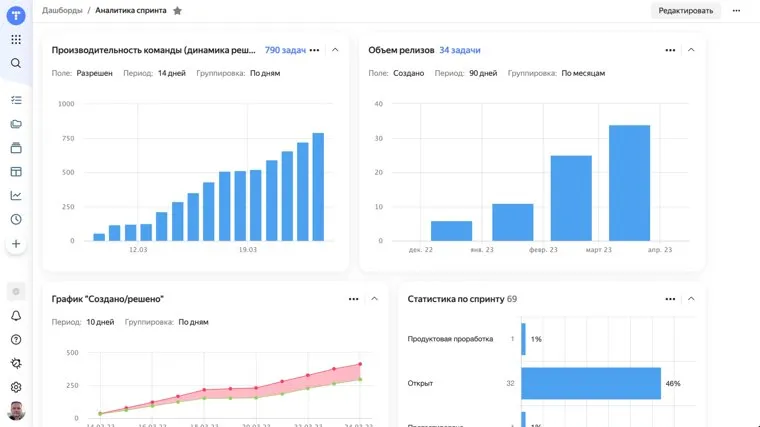Click the plus icon to create new
Image resolution: width=760 pixels, height=427 pixels.
16,244
